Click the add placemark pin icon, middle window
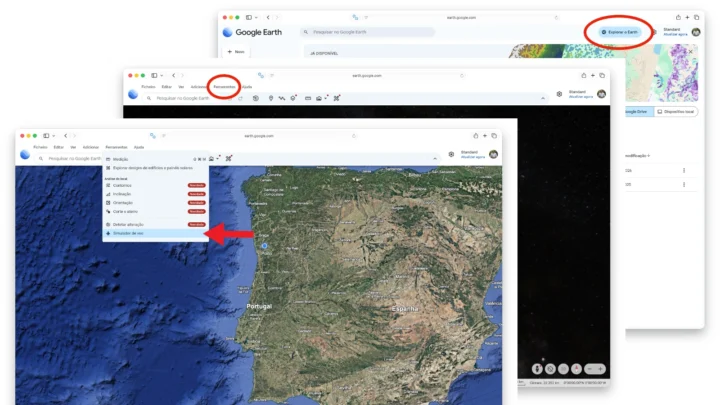Screen dimensions: 720x405 click(x=271, y=98)
